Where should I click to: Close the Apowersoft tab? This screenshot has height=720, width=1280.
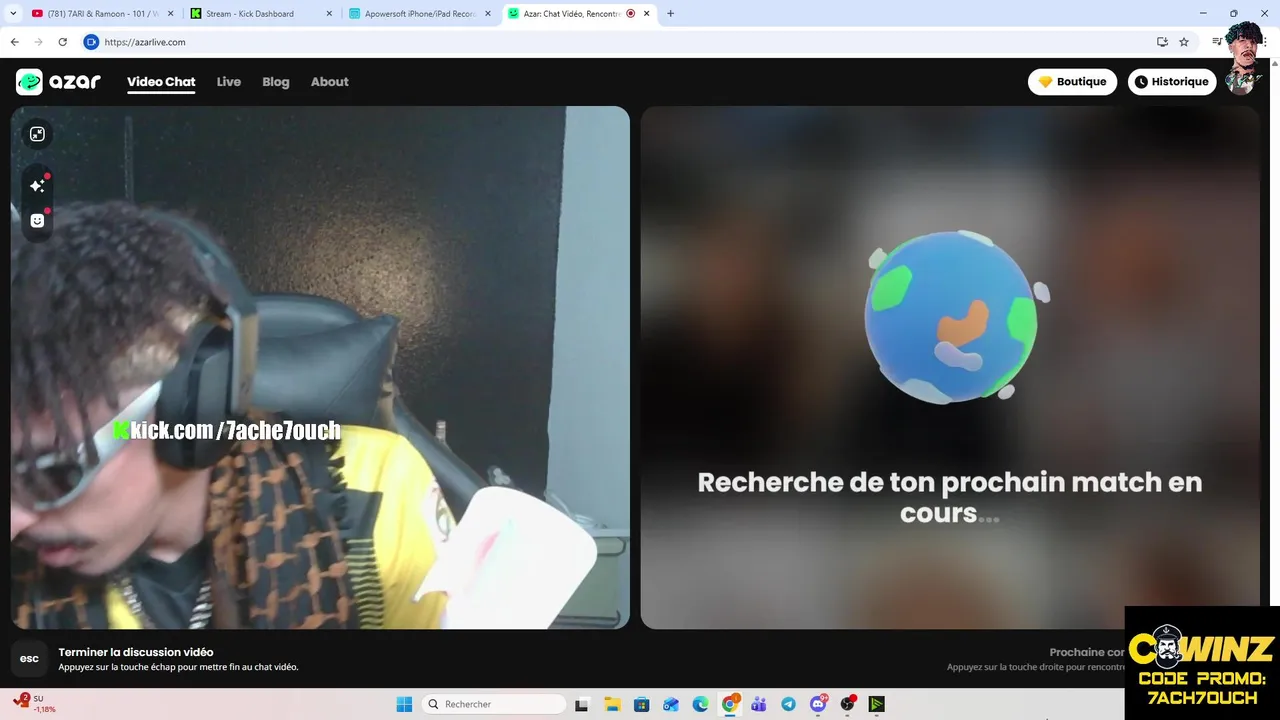(488, 14)
